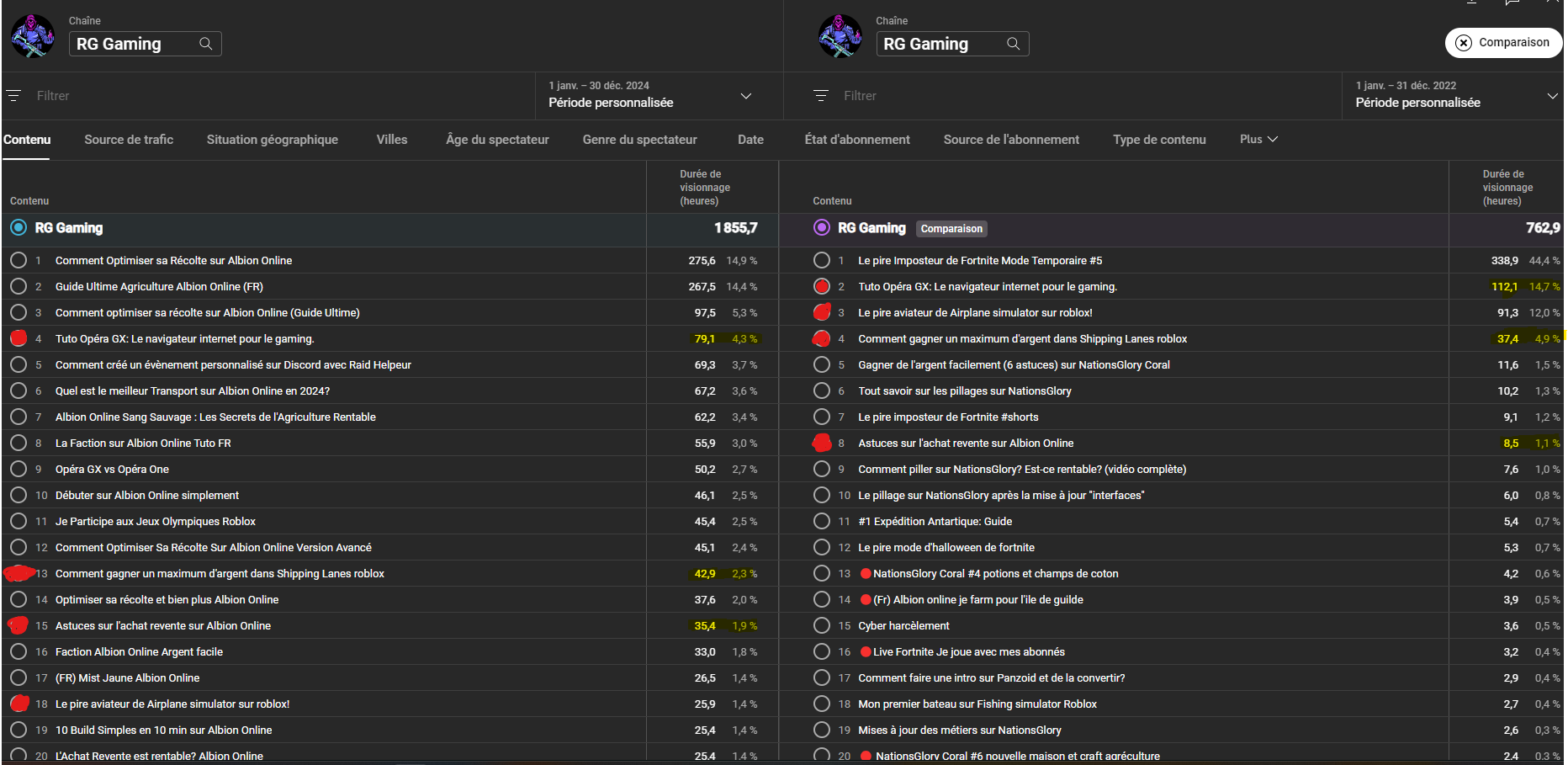Click the right total value 762,9
The image size is (1568, 765).
(x=1543, y=228)
